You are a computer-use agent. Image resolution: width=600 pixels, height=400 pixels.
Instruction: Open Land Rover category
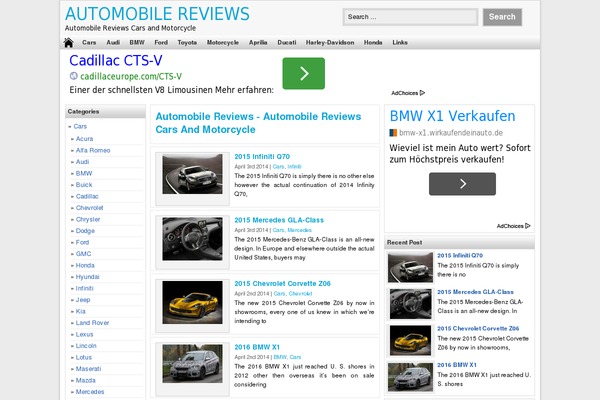(x=92, y=322)
